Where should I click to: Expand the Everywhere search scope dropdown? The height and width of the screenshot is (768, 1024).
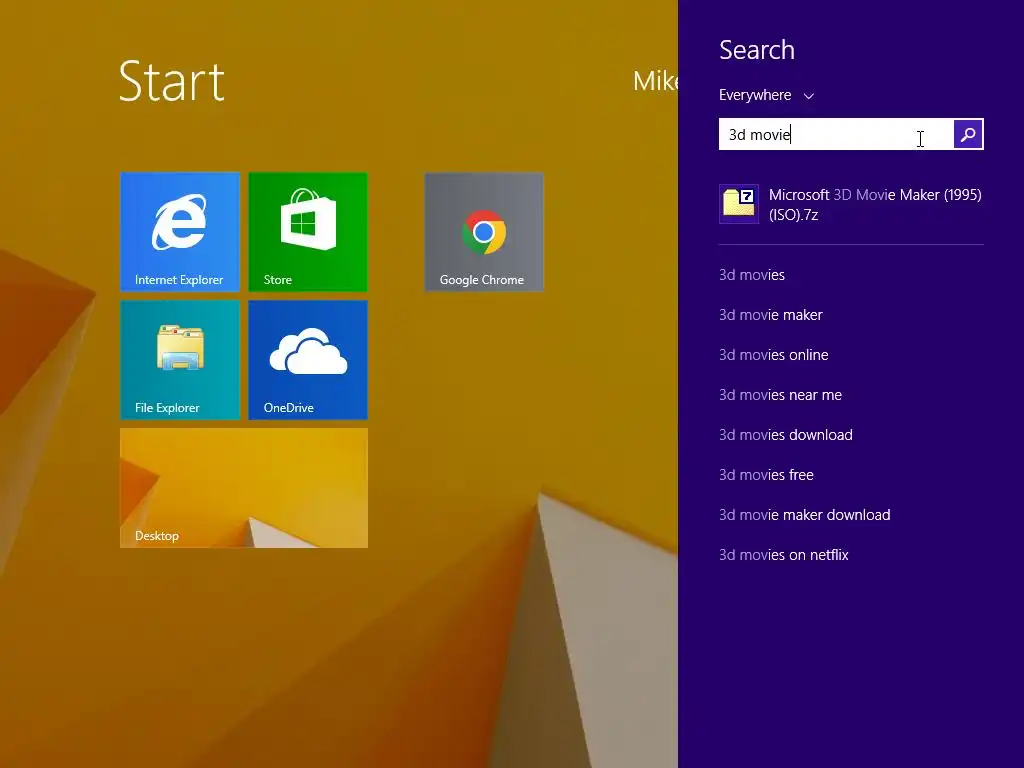(766, 95)
